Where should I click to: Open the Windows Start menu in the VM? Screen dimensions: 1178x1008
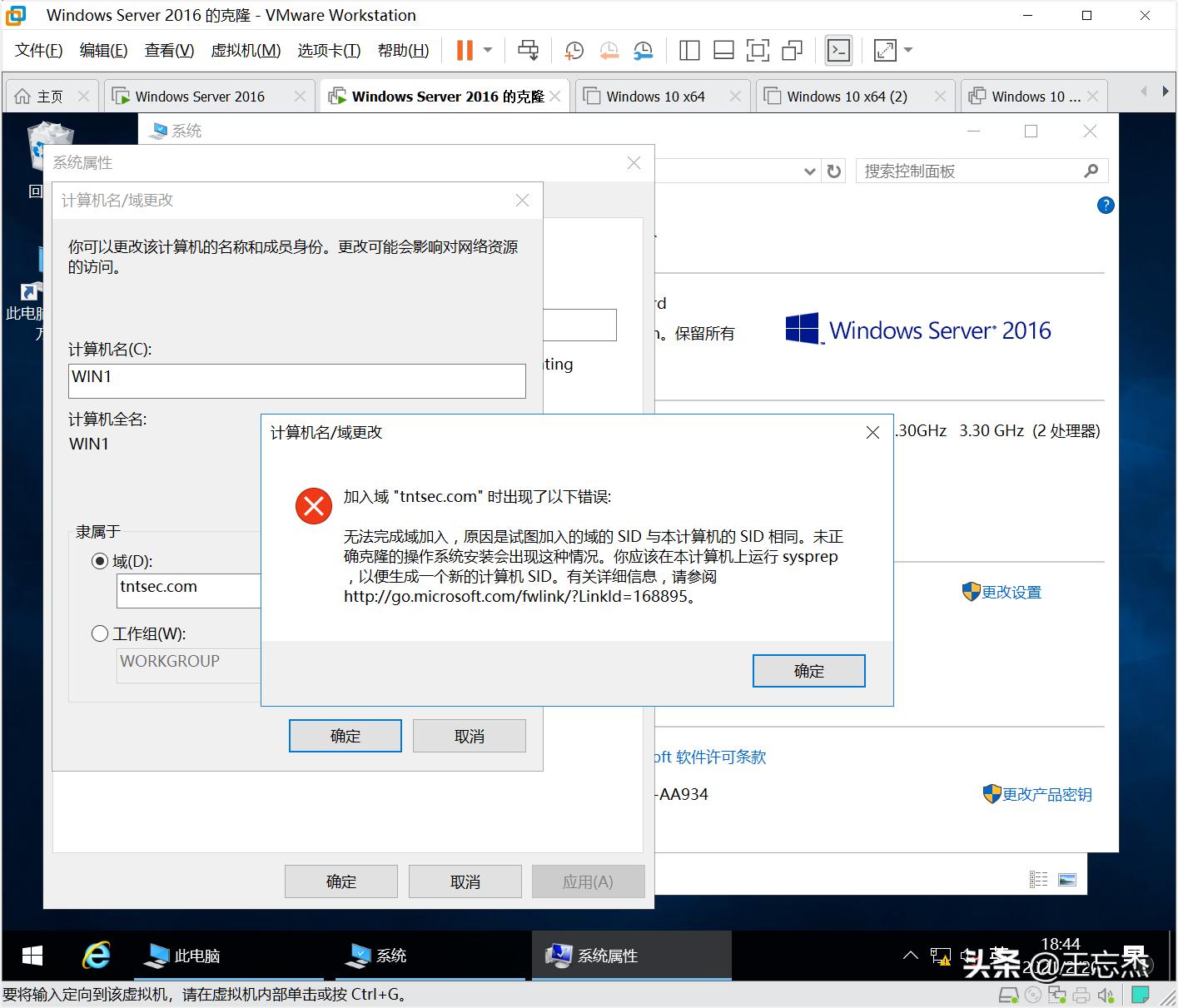(32, 956)
